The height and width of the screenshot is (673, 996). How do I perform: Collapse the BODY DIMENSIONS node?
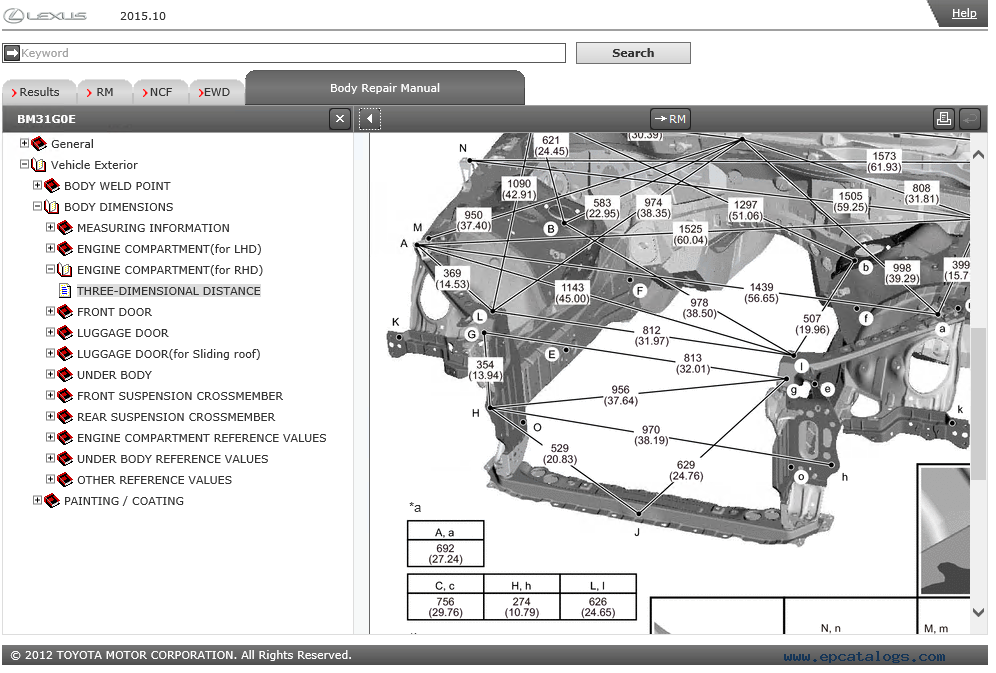[37, 206]
